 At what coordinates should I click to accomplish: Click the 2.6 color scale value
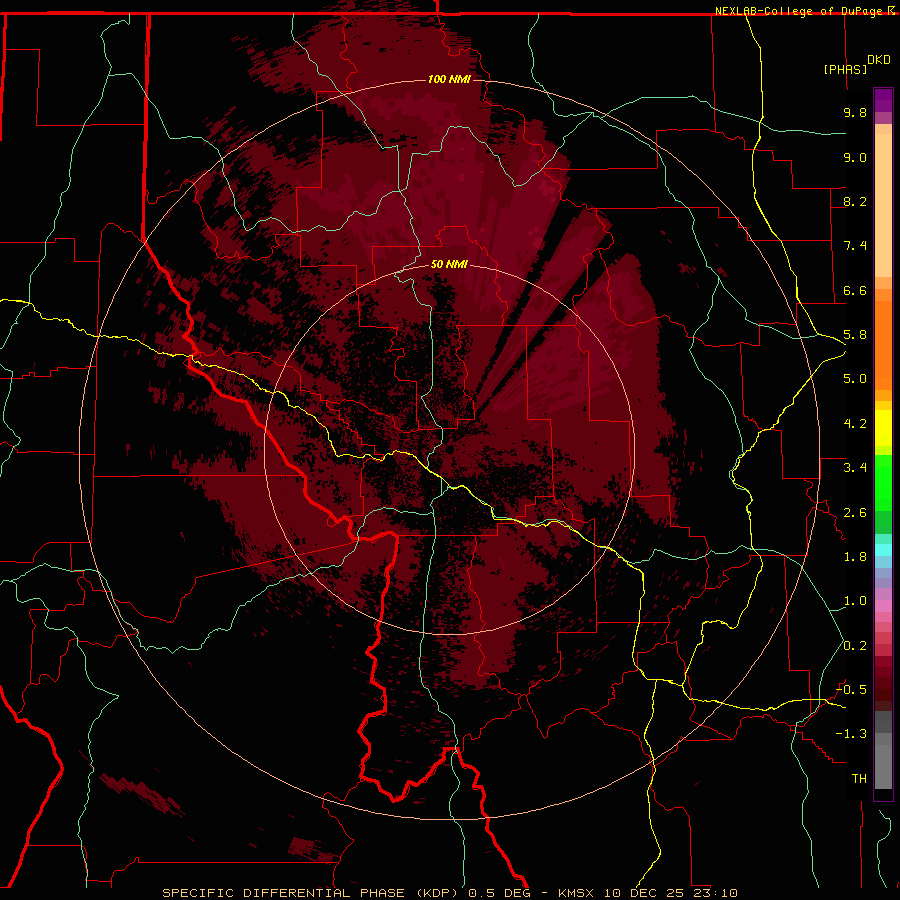pos(855,513)
